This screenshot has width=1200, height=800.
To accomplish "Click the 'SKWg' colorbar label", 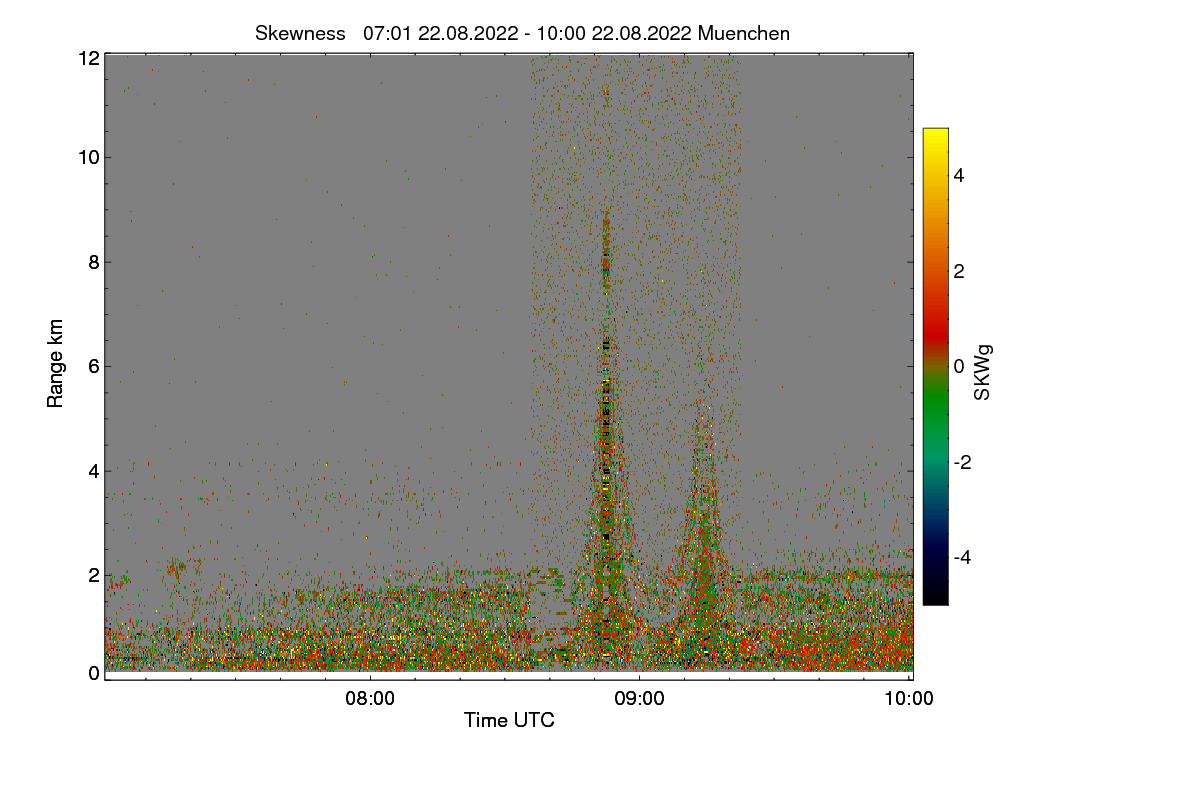I will tap(983, 373).
